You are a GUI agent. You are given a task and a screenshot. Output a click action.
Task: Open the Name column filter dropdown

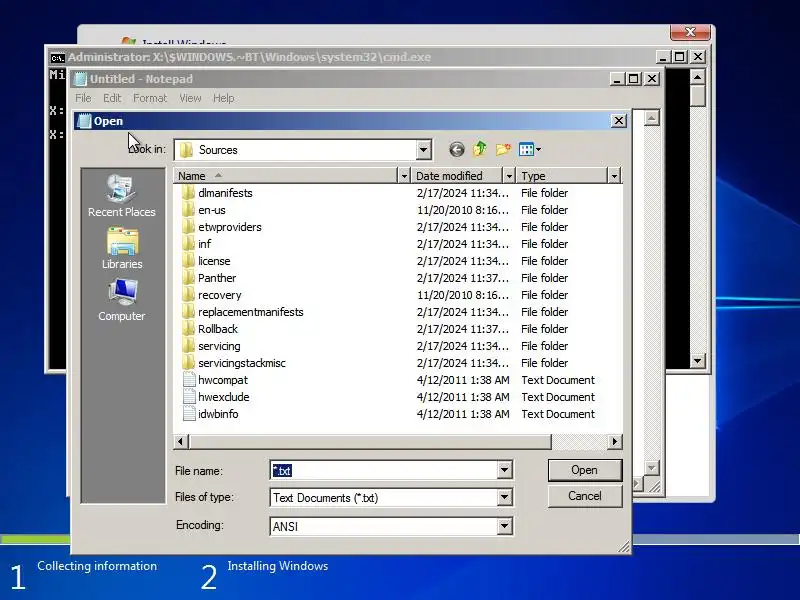click(404, 176)
